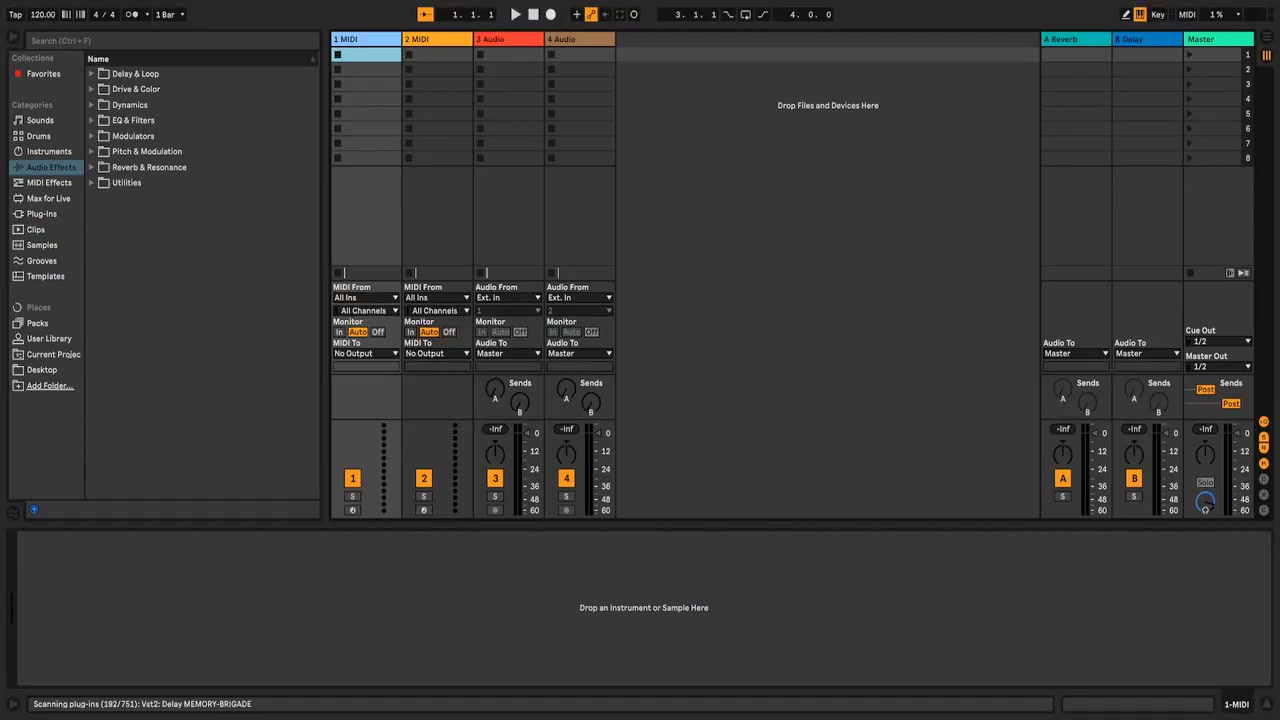Click the Stop button in the transport
1280x720 pixels.
pyautogui.click(x=533, y=14)
